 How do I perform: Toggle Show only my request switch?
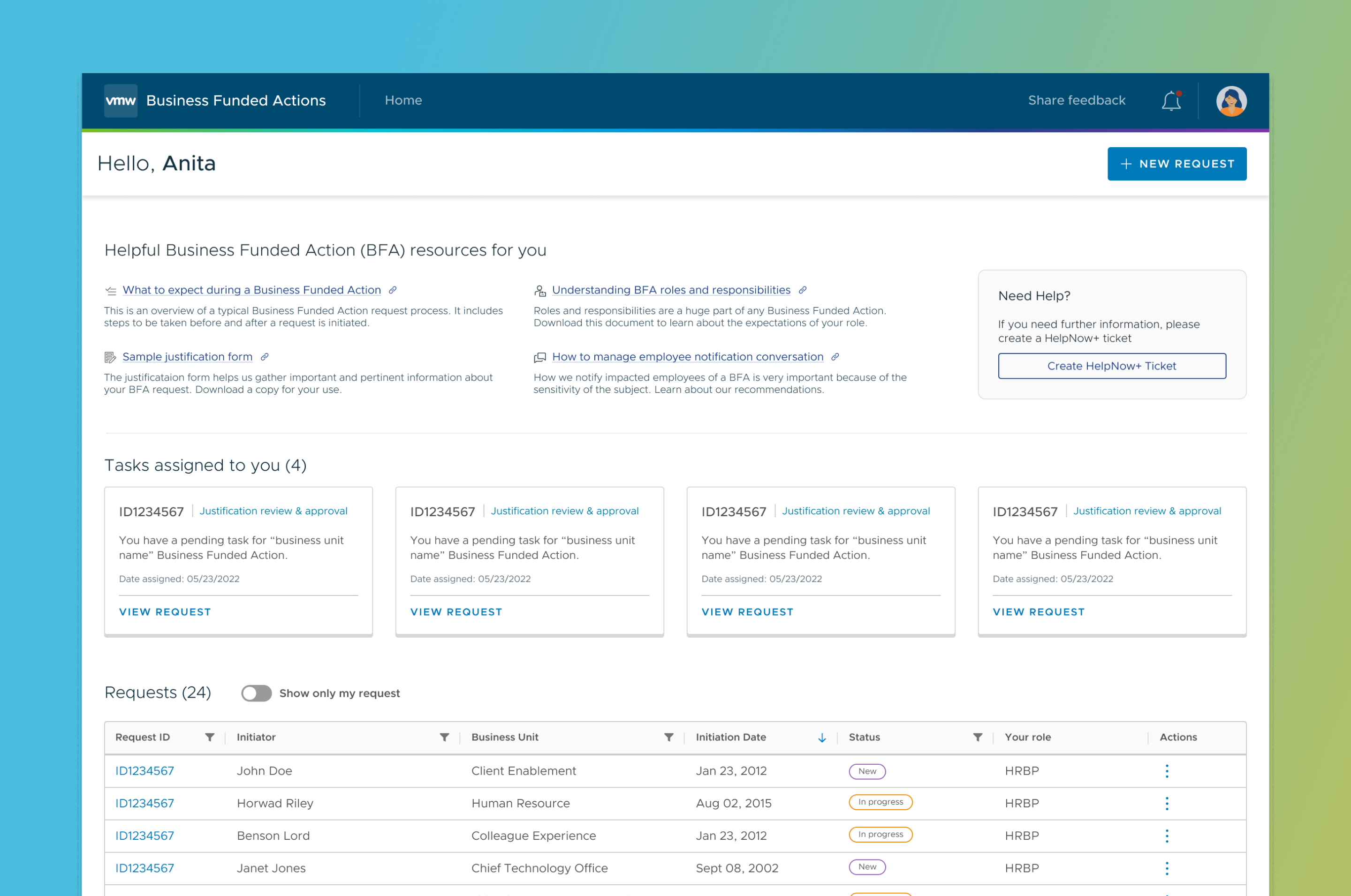pyautogui.click(x=256, y=693)
